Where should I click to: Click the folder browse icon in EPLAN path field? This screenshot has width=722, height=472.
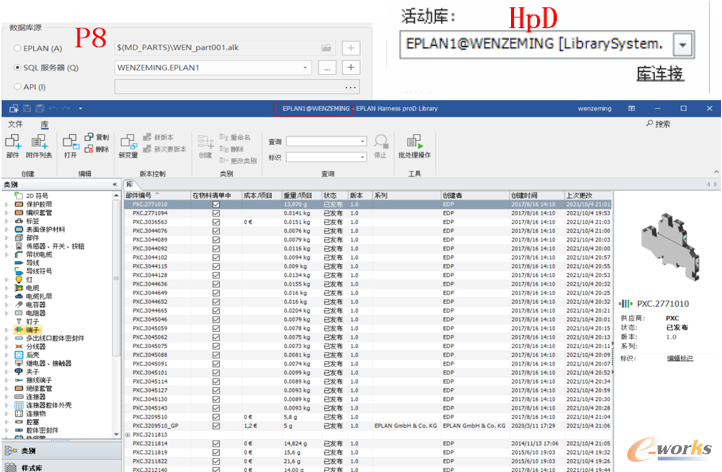pos(326,47)
